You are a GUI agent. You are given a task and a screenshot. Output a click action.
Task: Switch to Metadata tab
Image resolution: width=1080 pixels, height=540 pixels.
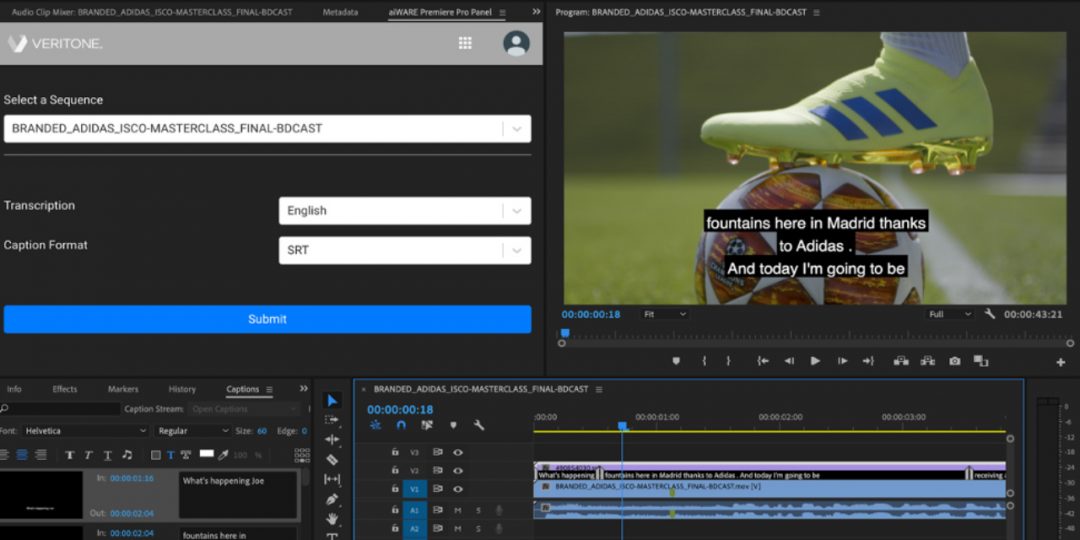(340, 12)
